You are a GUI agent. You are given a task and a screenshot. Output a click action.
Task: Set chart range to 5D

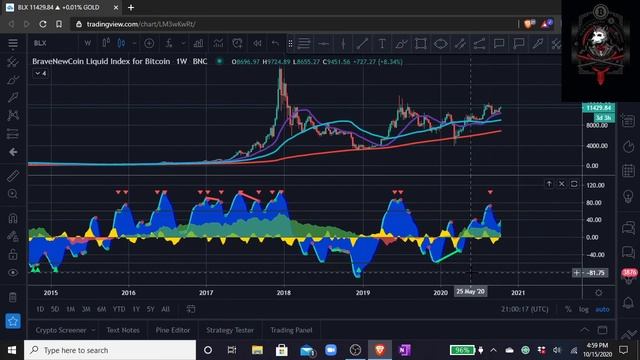point(55,309)
